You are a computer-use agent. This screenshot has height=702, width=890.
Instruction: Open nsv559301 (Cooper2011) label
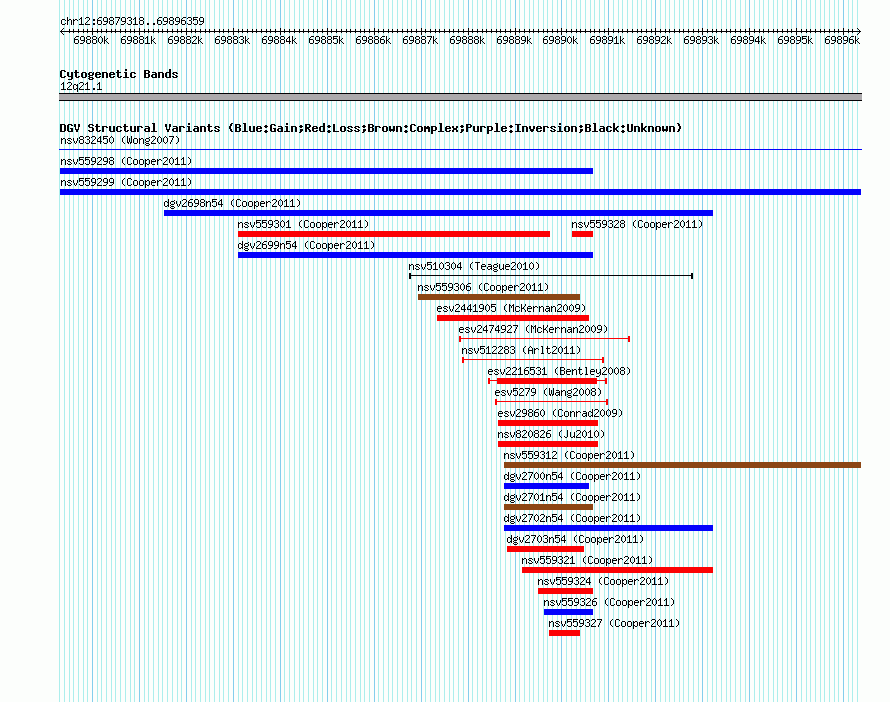coord(303,224)
